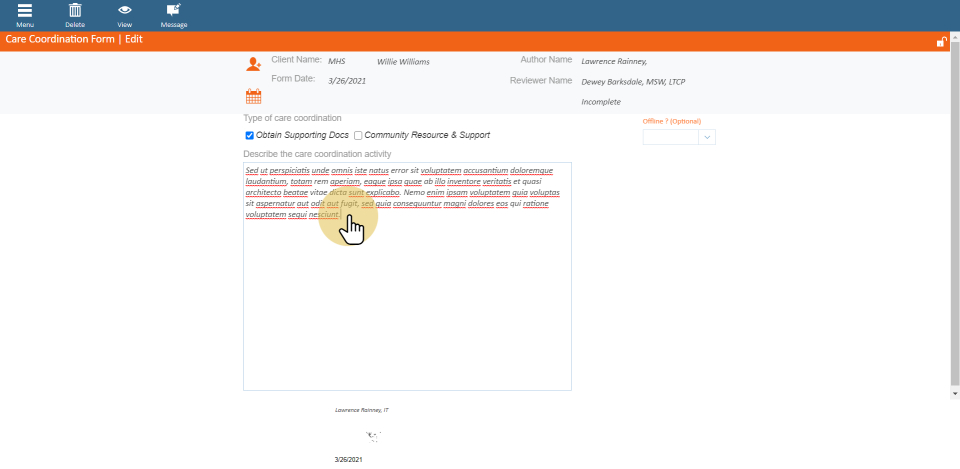Viewport: 960px width, 469px height.
Task: Click the Incomplete status text
Action: [x=601, y=102]
